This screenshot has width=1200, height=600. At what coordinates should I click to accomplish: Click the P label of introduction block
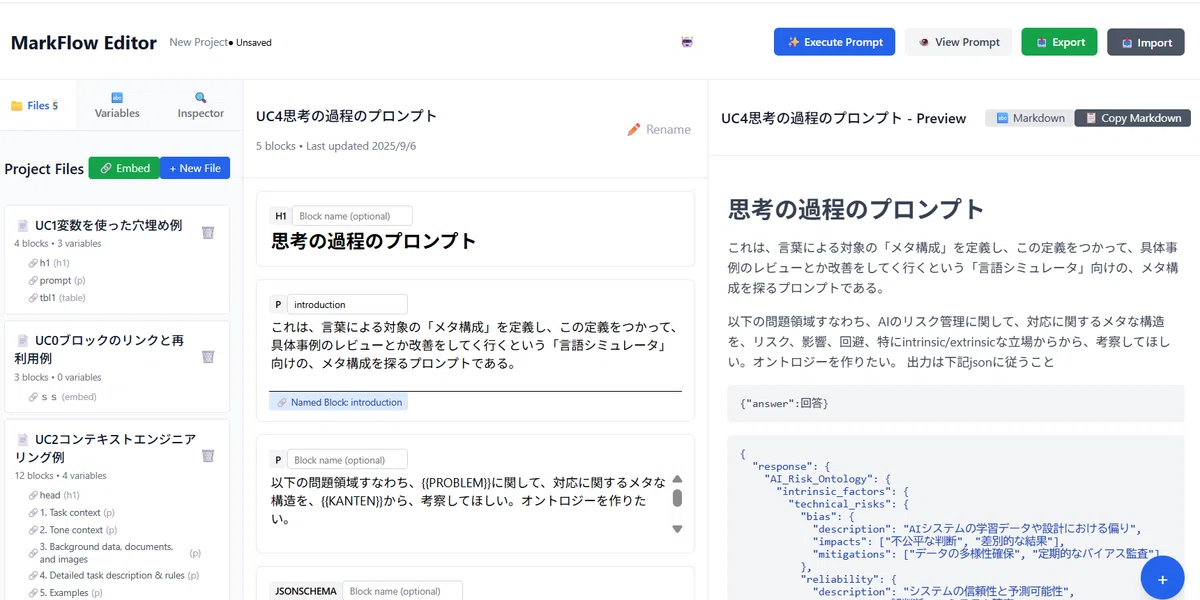[x=278, y=304]
